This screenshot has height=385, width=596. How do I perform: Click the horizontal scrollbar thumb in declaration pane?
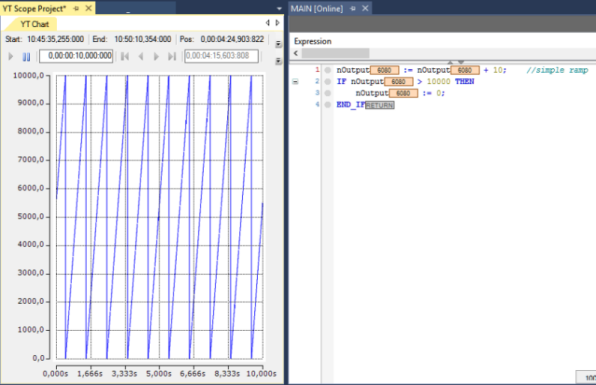(x=335, y=53)
